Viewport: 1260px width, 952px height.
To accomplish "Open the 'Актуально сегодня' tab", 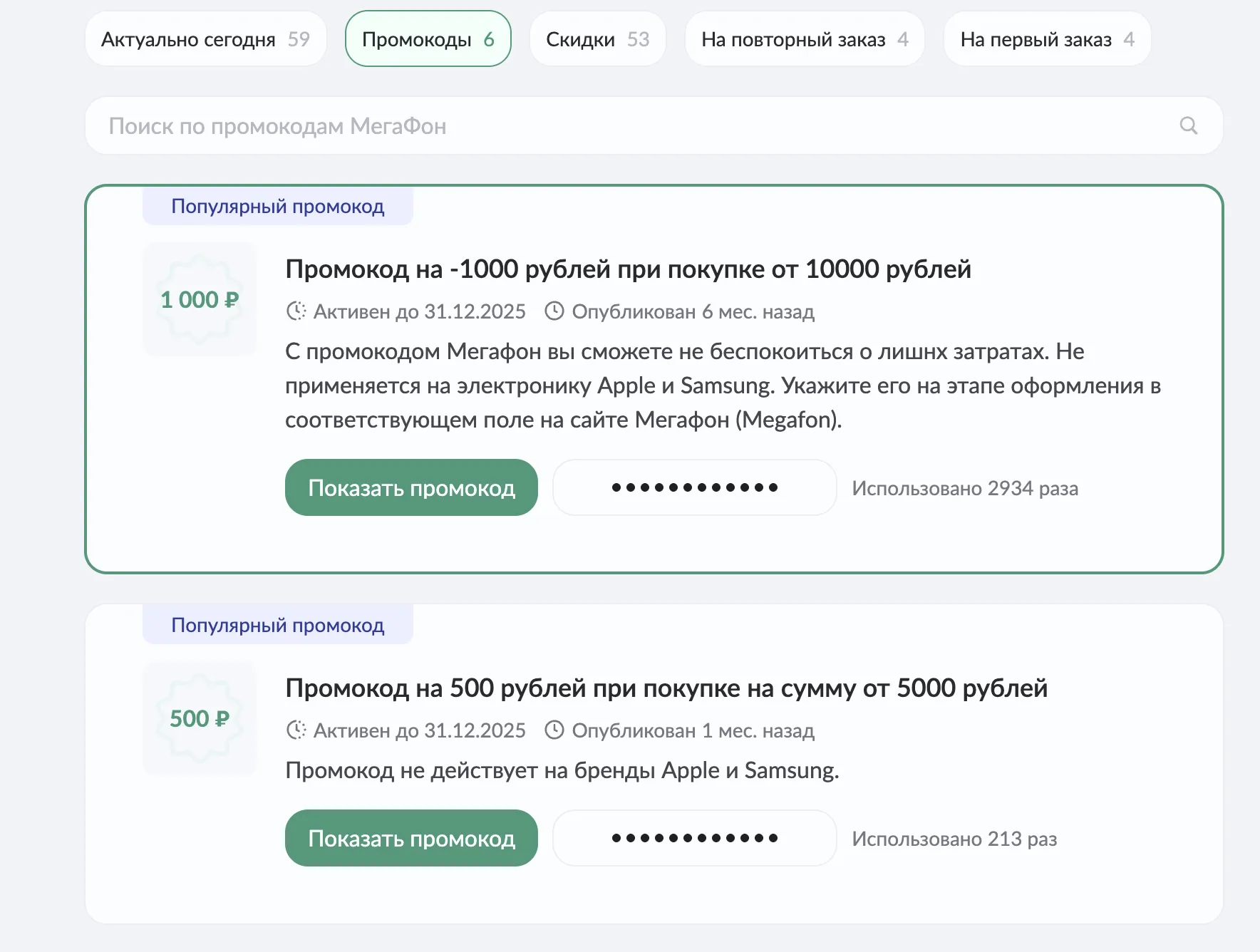I will (x=205, y=39).
